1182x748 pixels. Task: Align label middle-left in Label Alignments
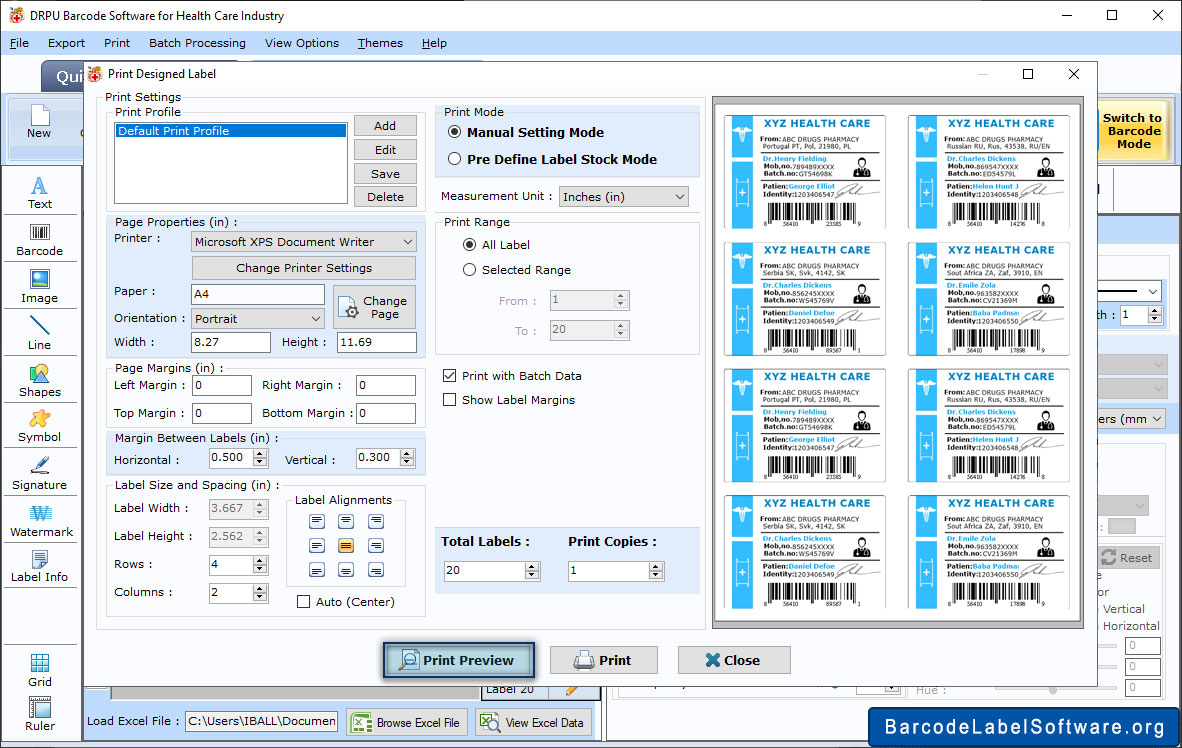click(x=317, y=545)
